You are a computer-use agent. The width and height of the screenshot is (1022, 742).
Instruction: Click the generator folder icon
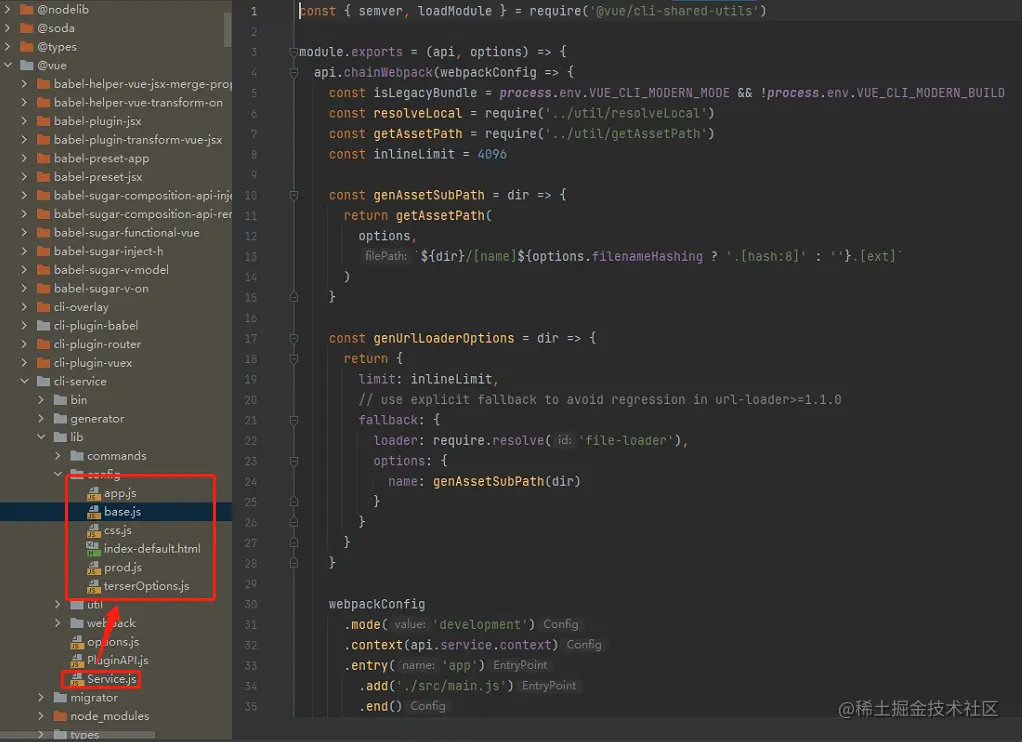(x=60, y=419)
